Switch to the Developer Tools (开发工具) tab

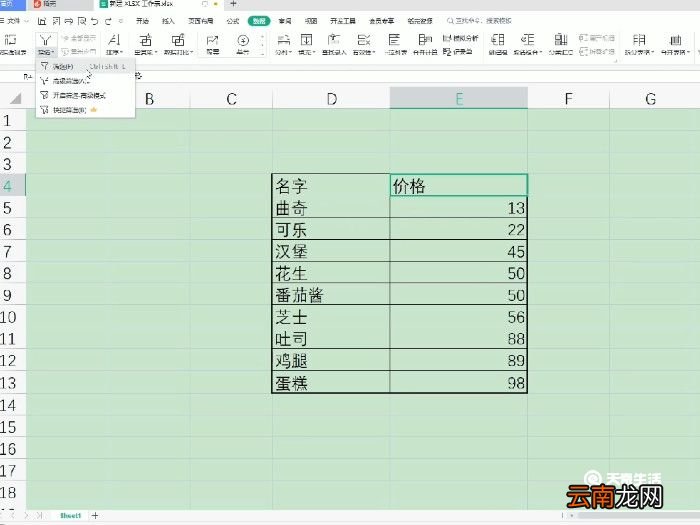click(343, 21)
